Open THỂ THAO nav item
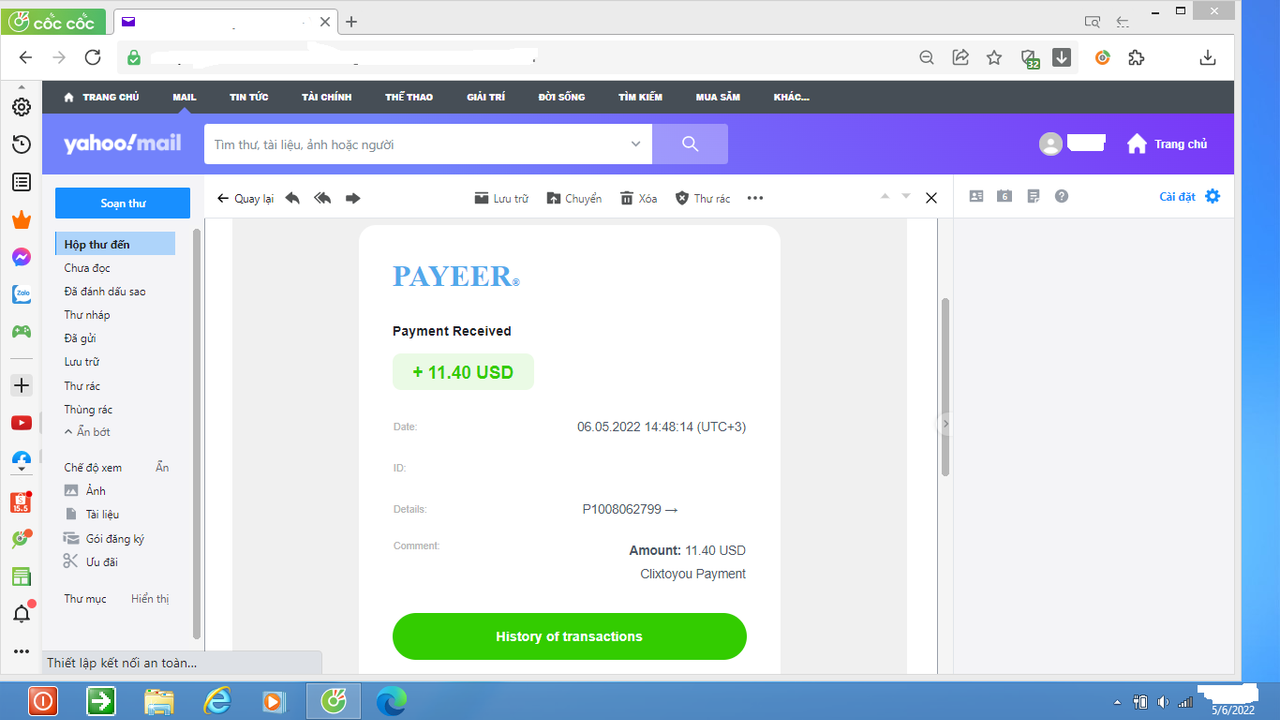1280x720 pixels. click(x=409, y=97)
